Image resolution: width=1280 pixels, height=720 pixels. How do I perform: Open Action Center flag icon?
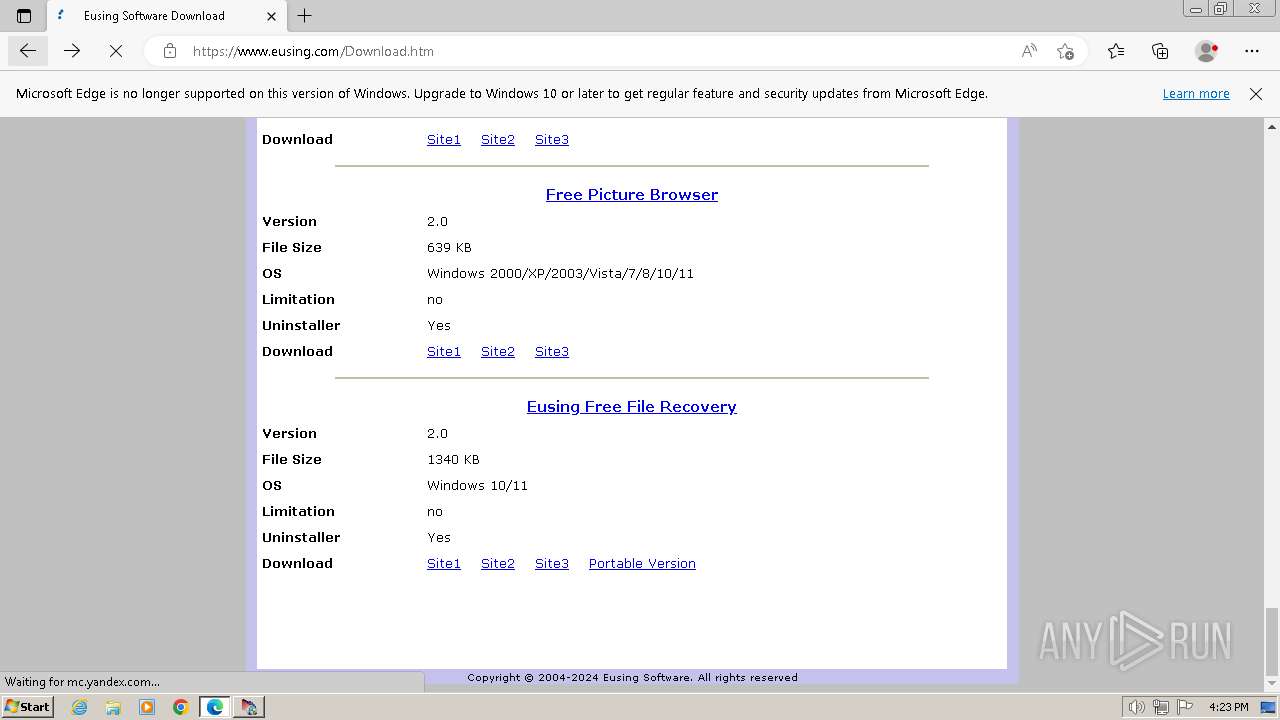click(x=1186, y=707)
